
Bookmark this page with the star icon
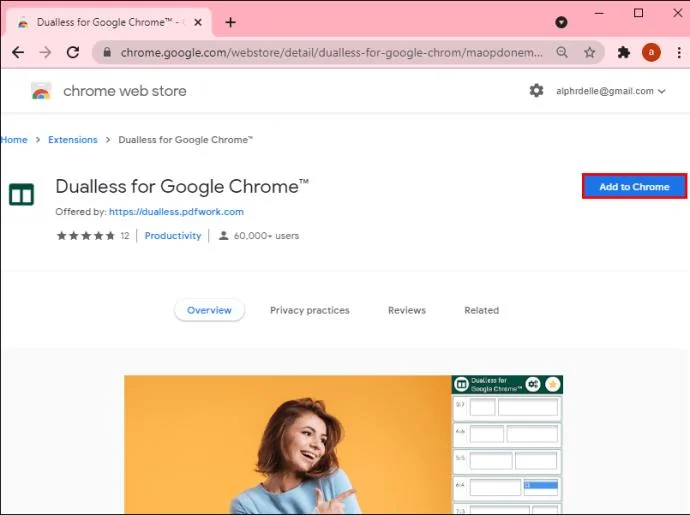[590, 52]
